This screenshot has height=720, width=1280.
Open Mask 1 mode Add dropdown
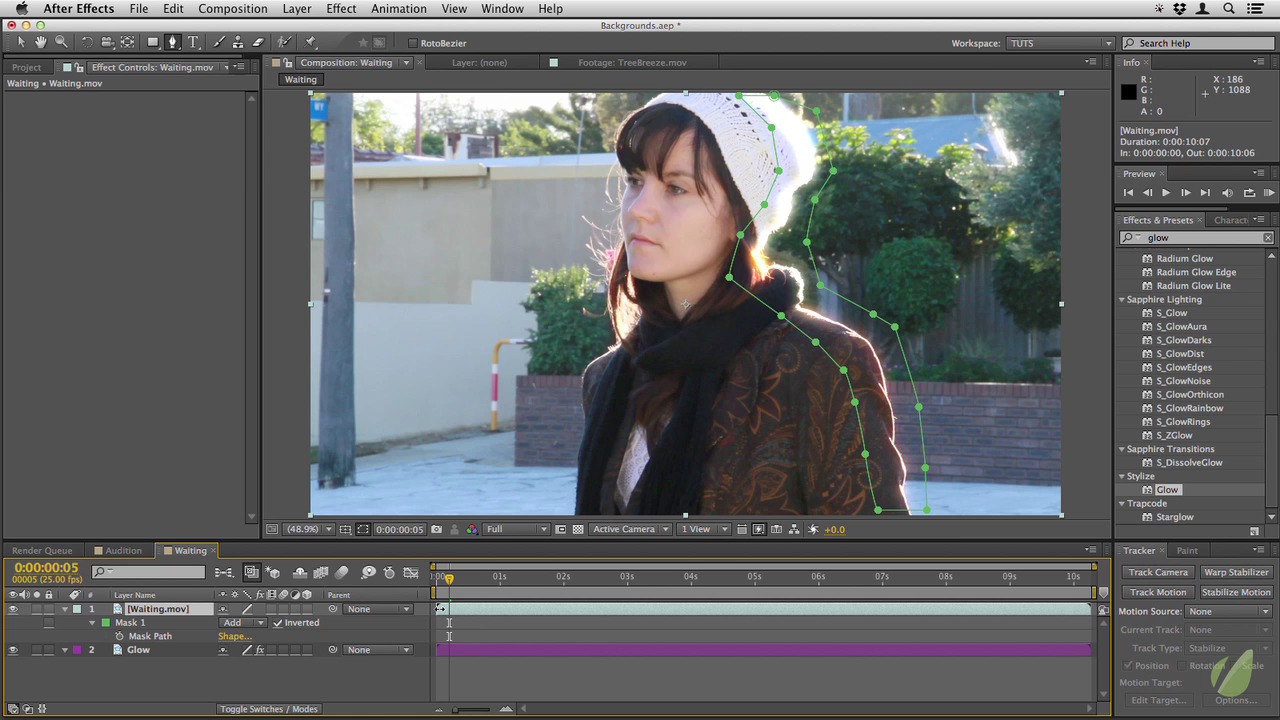(x=242, y=622)
